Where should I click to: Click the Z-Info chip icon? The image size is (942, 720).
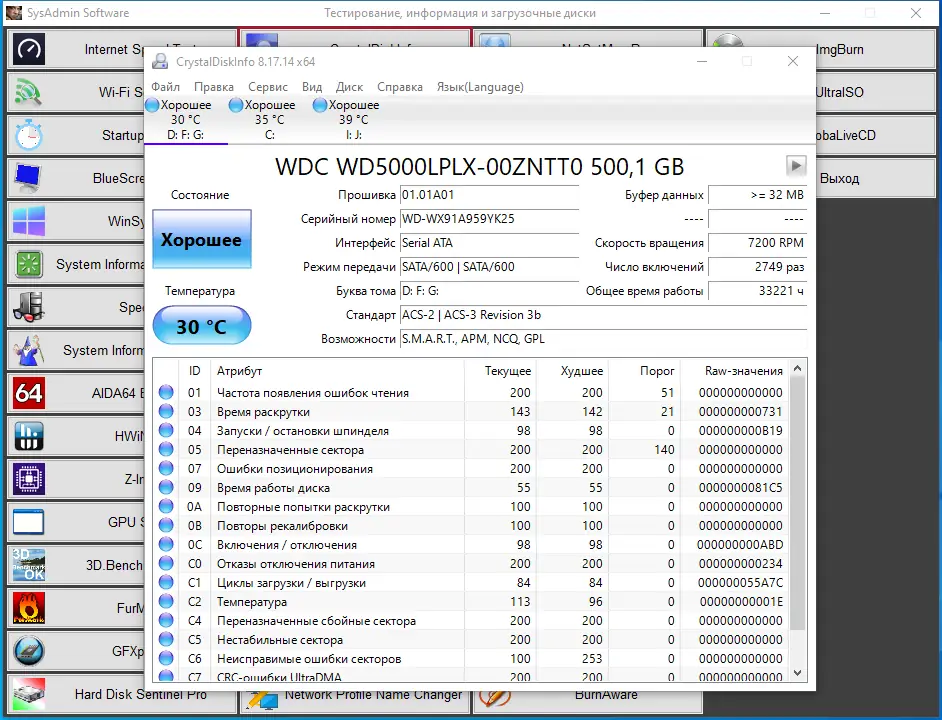click(x=28, y=479)
